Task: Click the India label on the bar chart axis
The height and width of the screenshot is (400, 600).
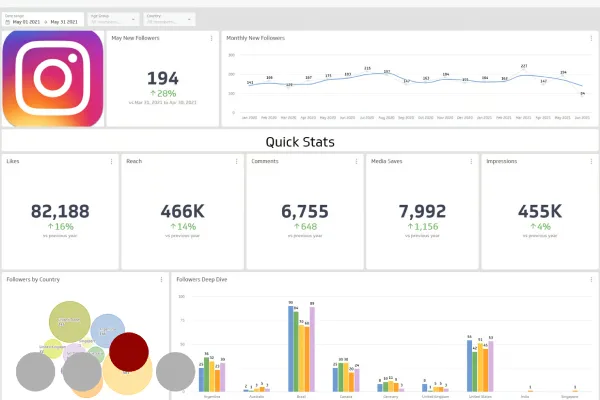Action: 525,397
